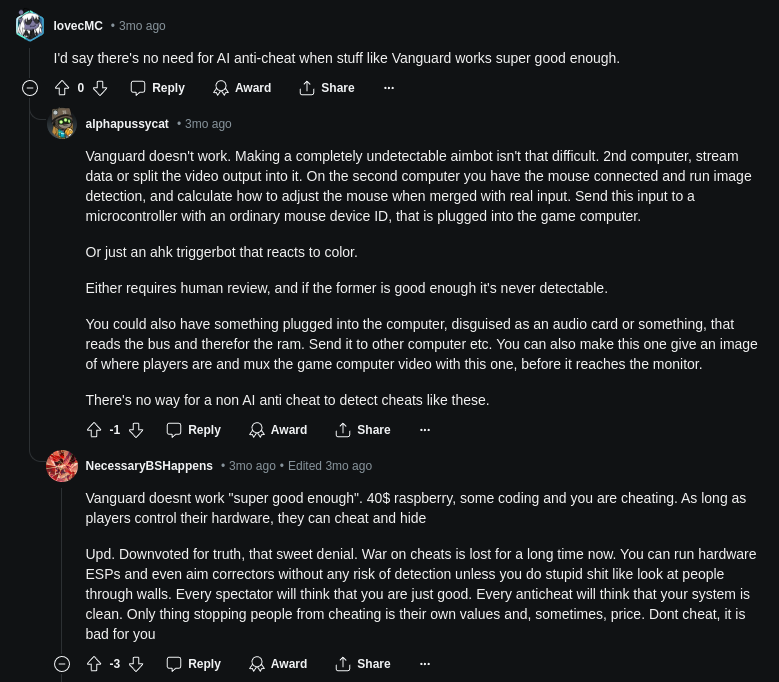Reply to alphapussycat's comment

(x=194, y=430)
